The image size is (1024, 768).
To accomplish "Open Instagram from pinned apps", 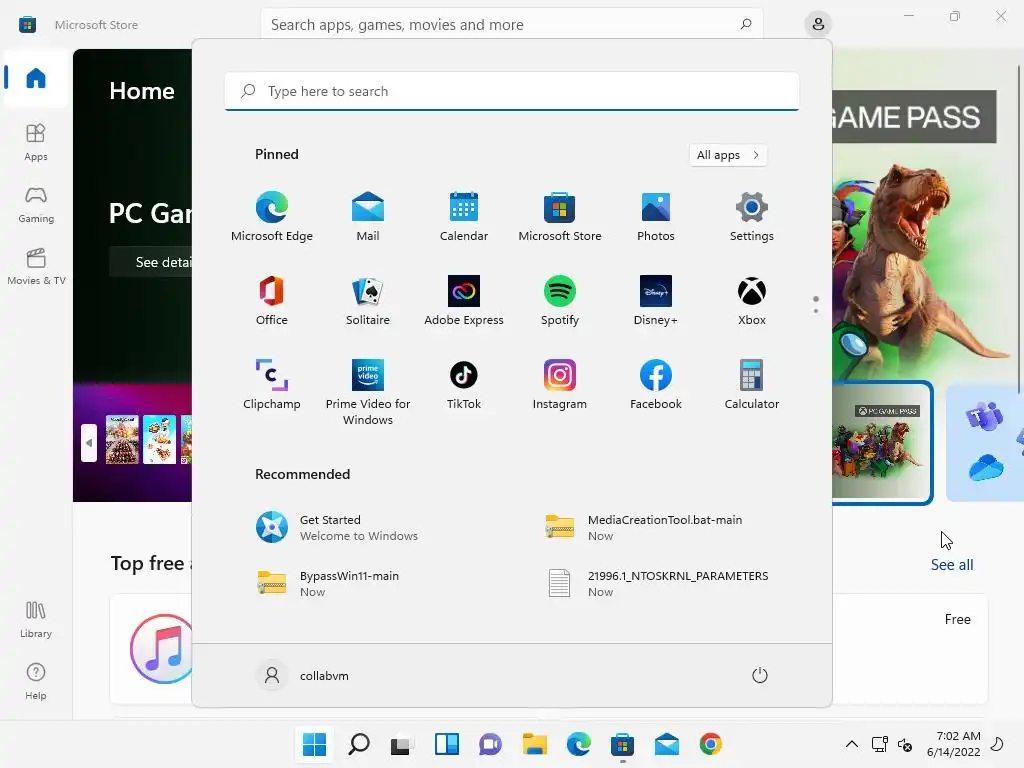I will click(x=560, y=385).
